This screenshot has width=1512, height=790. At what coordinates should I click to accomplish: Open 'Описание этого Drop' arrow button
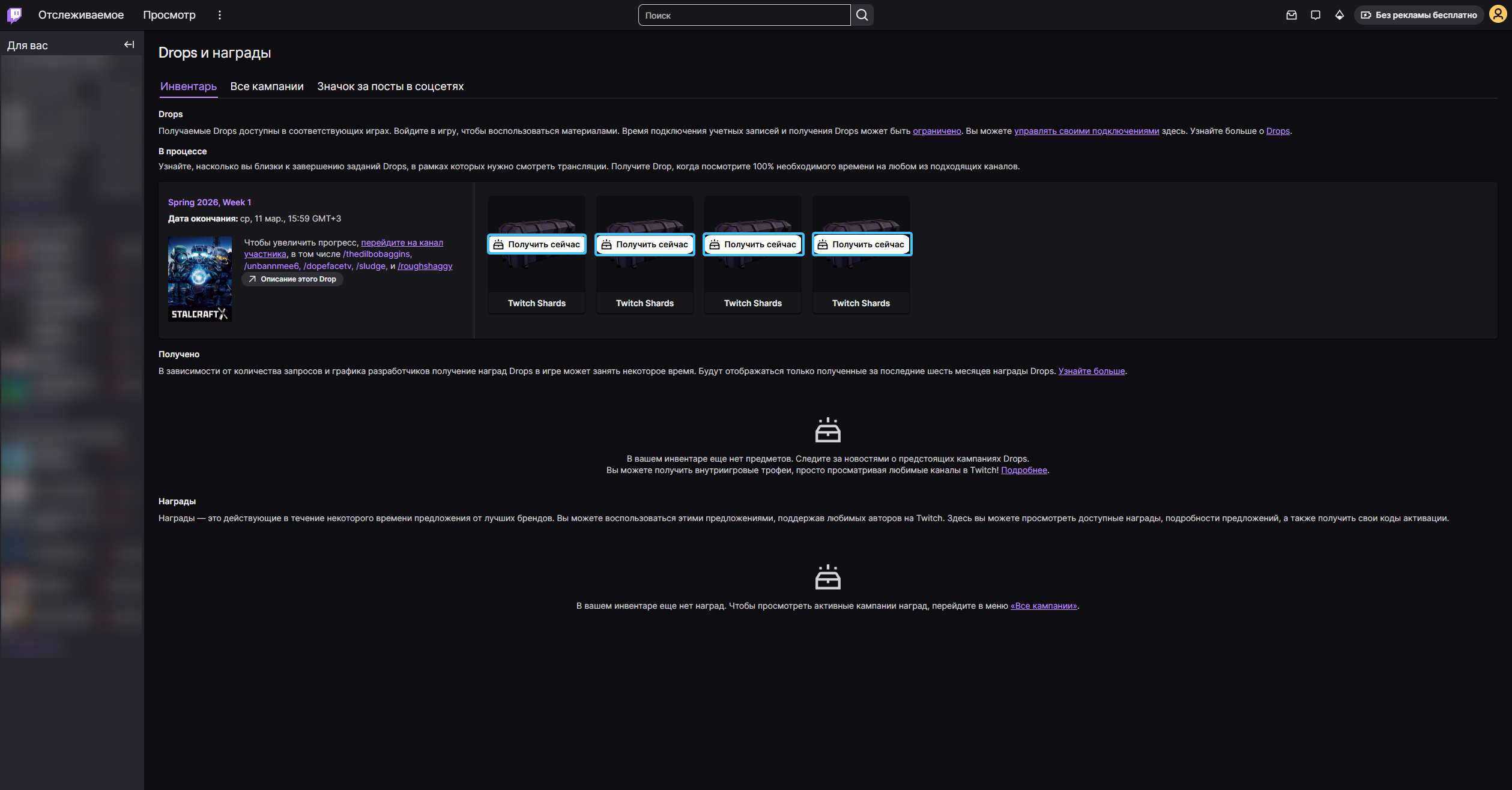(x=292, y=279)
